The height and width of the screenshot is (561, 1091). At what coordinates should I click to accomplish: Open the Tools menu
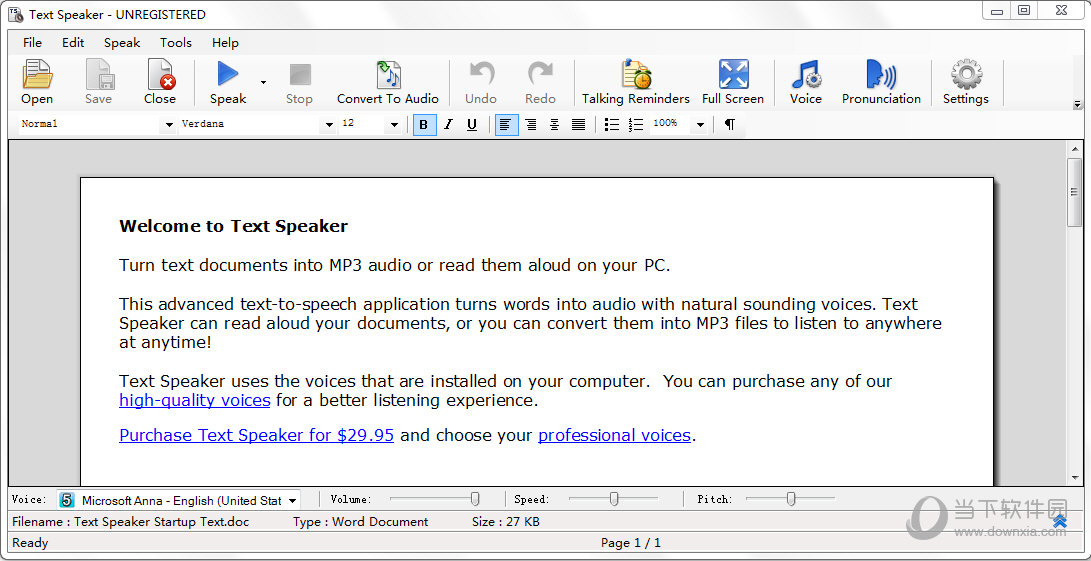[175, 42]
